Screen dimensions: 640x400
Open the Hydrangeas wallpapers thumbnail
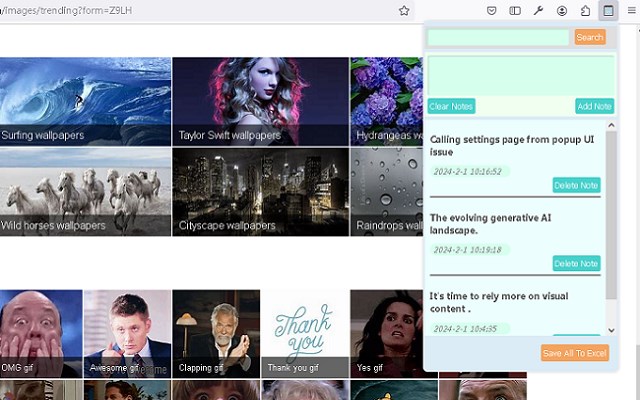(x=387, y=102)
